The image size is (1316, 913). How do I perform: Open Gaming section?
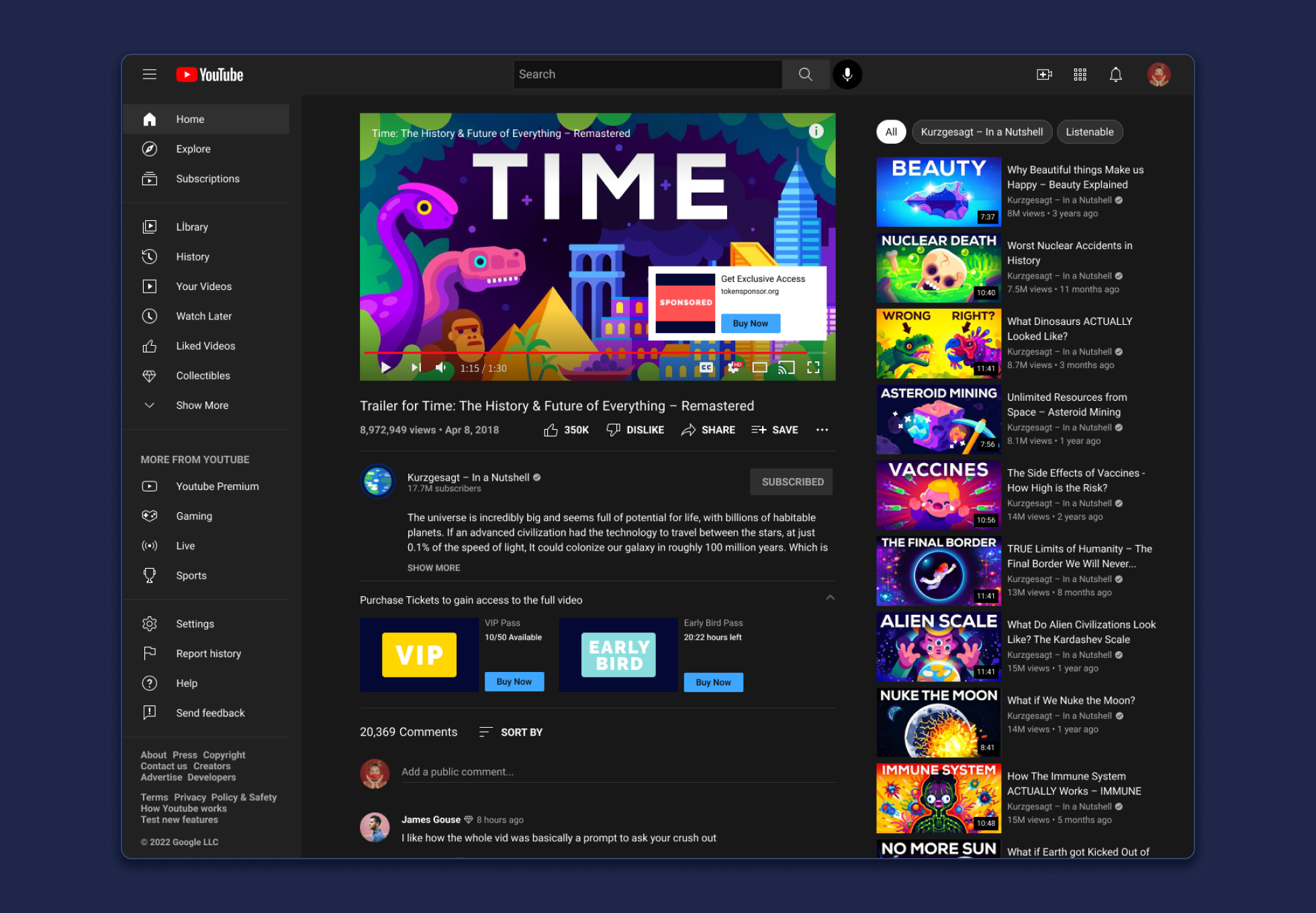tap(206, 516)
